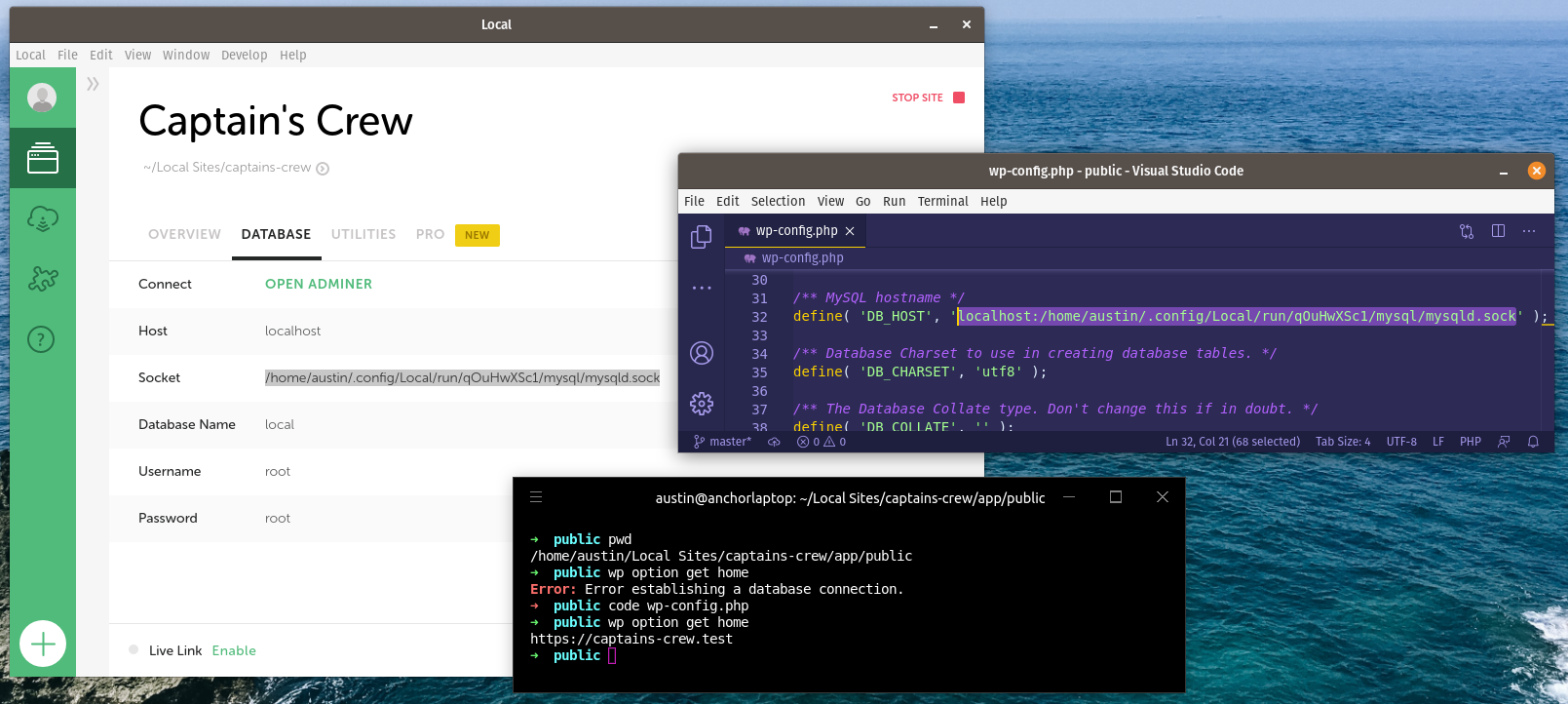
Task: Click the Password value root
Action: (x=278, y=518)
